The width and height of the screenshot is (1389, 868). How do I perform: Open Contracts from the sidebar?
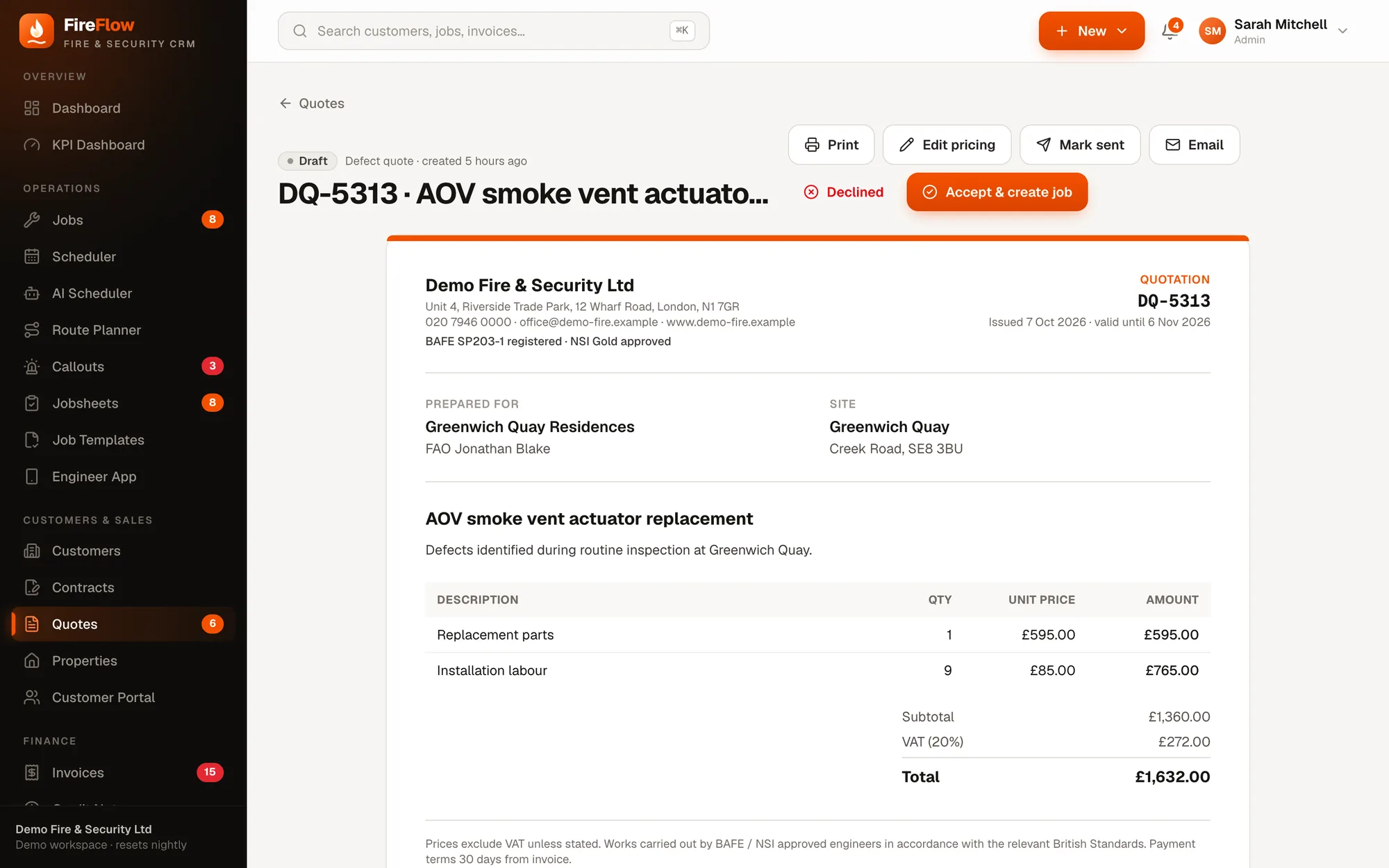coord(123,588)
